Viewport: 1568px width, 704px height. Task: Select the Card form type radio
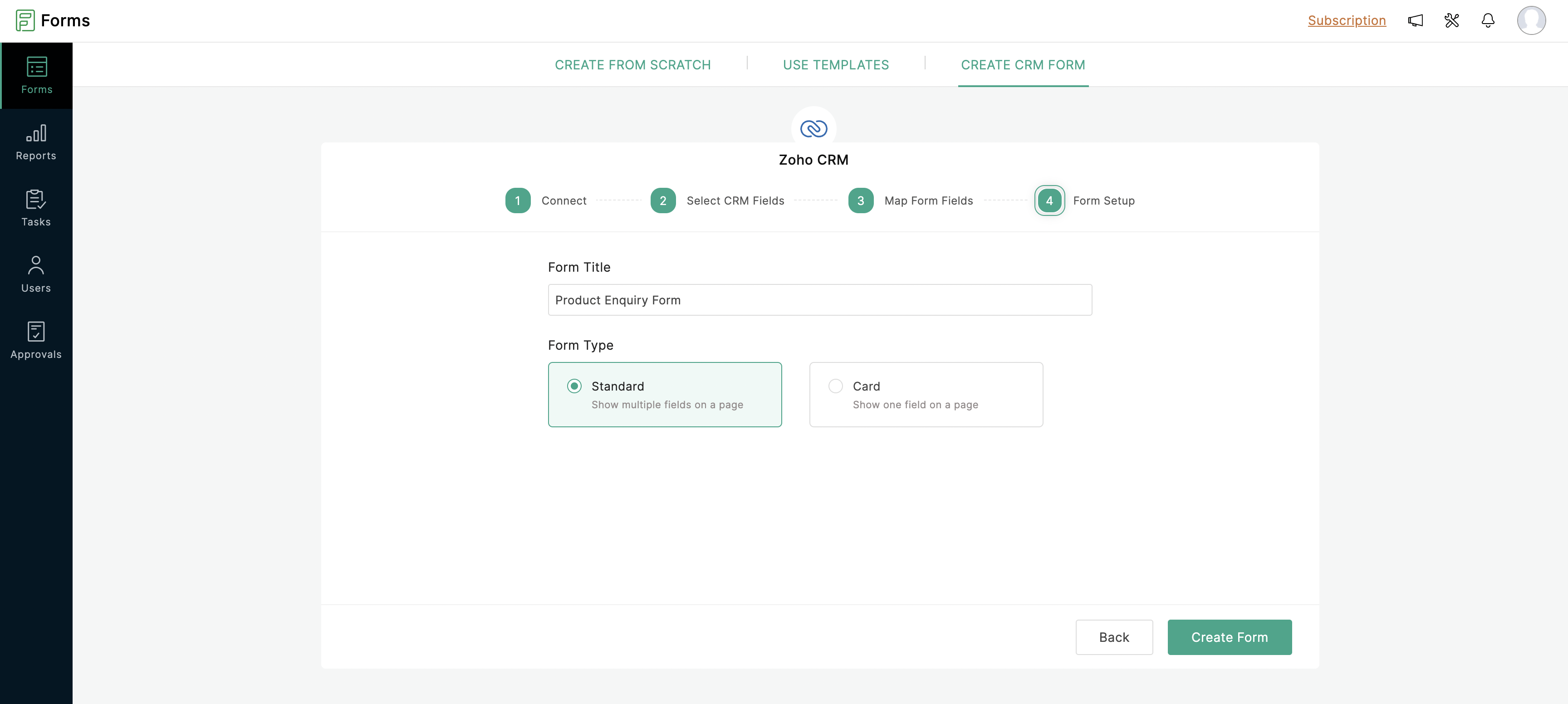(836, 386)
